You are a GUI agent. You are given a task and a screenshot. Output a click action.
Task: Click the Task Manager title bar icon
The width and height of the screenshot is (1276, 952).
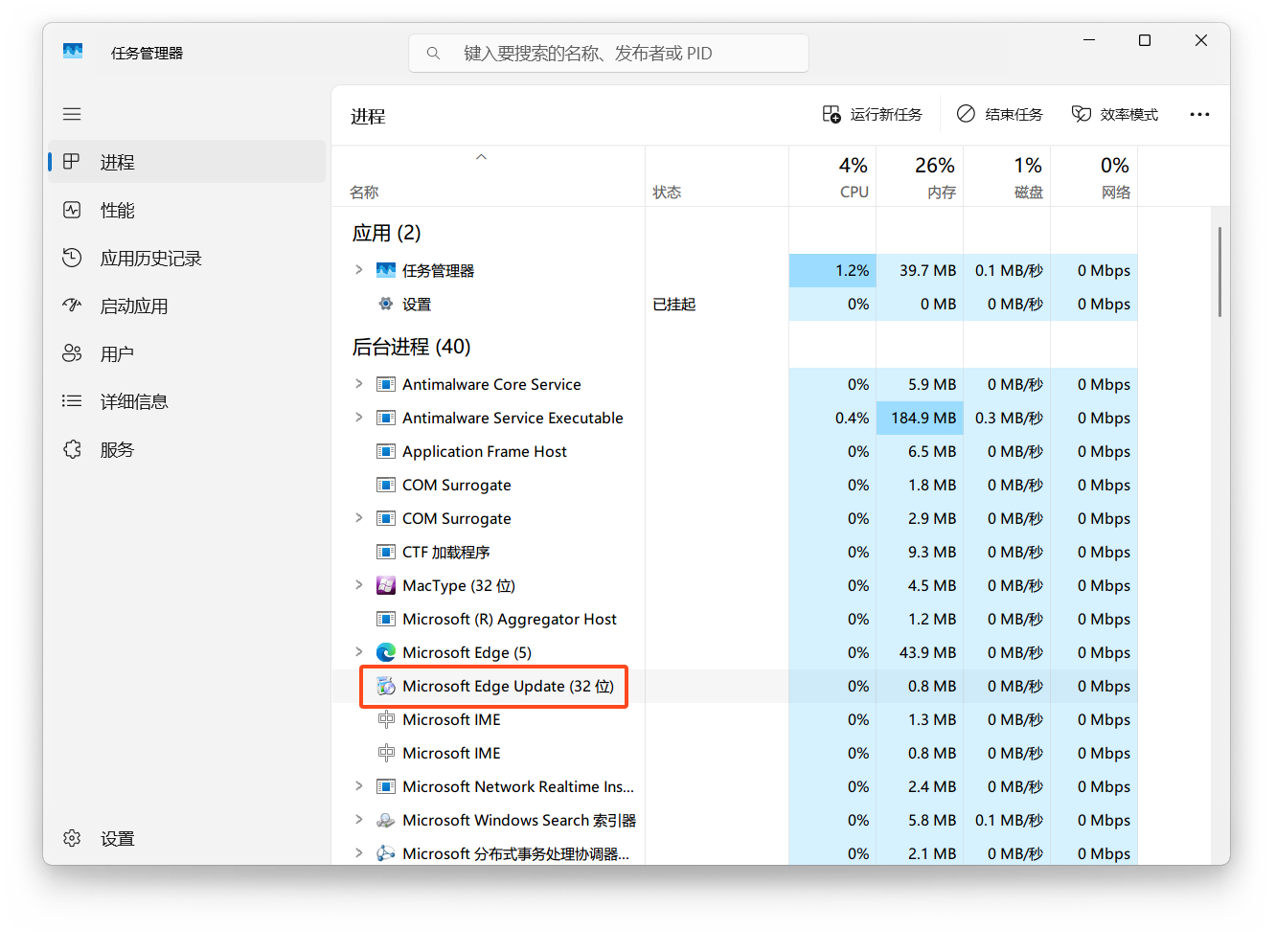click(x=73, y=52)
